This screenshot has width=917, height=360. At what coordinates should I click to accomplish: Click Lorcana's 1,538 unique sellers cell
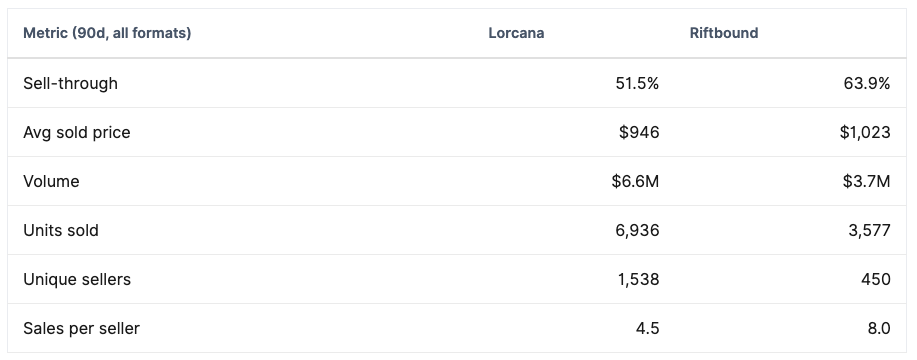click(x=638, y=280)
